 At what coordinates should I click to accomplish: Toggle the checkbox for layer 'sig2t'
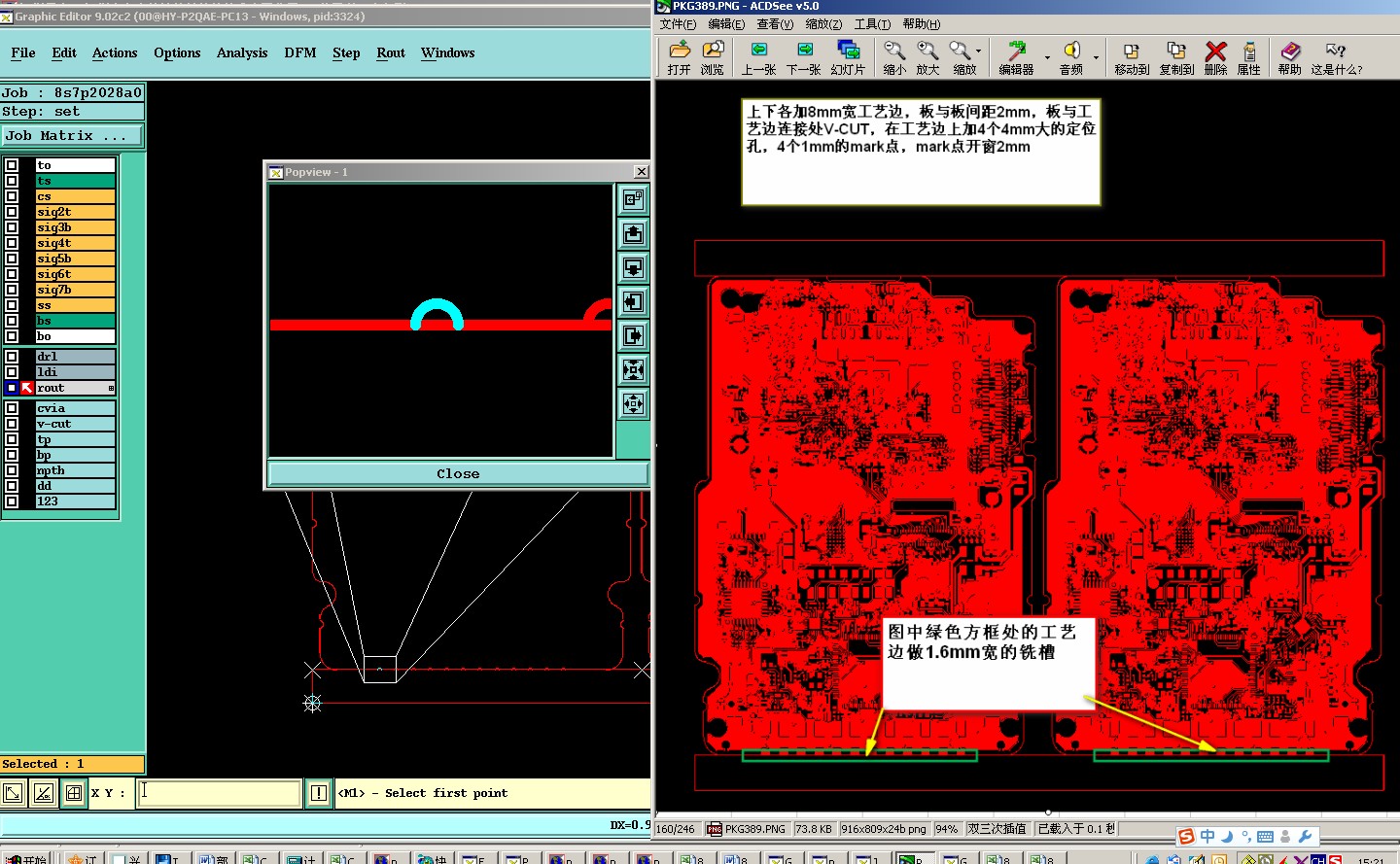click(12, 212)
